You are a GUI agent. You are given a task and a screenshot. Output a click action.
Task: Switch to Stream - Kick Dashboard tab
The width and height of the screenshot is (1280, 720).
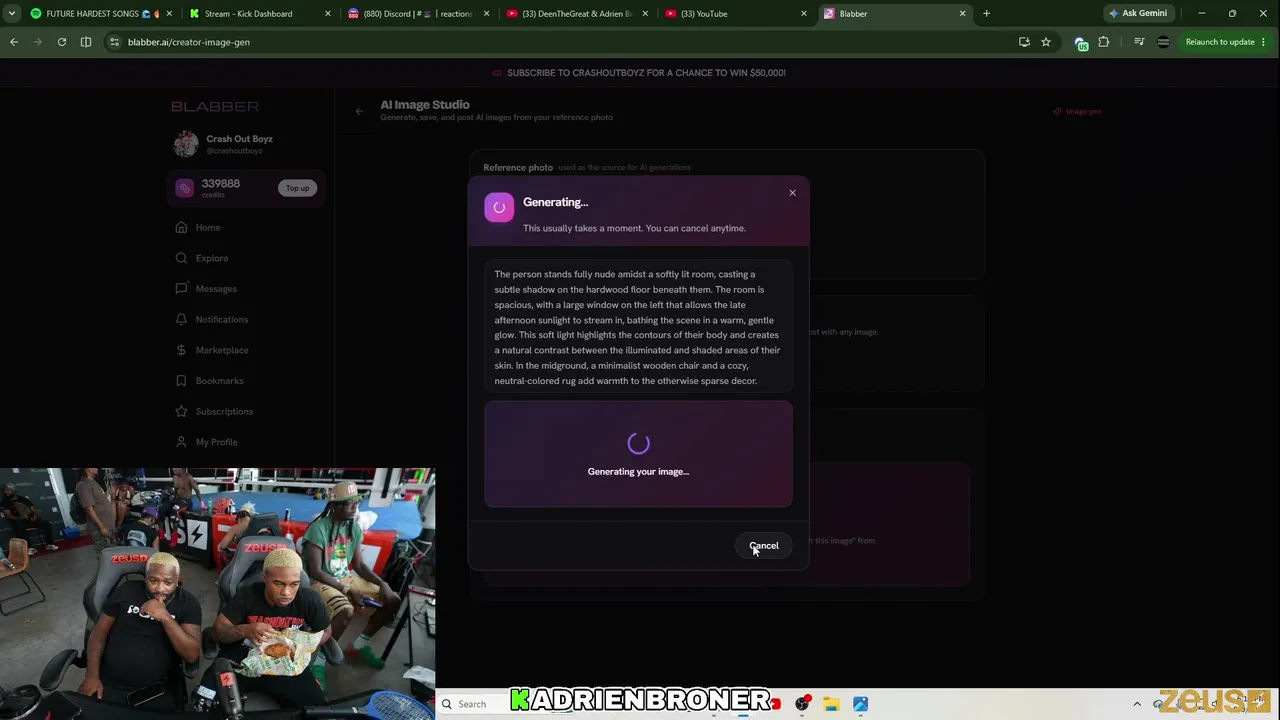[259, 14]
